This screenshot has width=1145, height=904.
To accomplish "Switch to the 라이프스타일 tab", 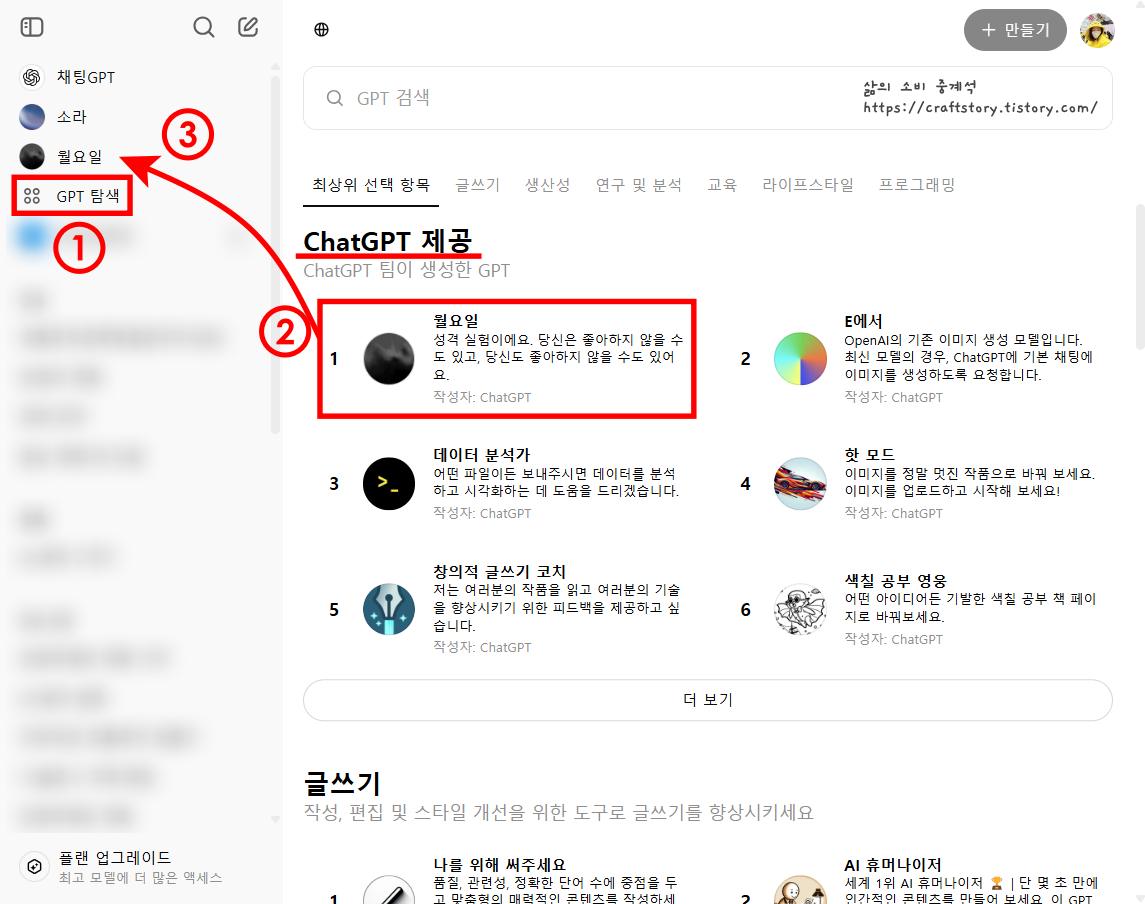I will [x=808, y=185].
